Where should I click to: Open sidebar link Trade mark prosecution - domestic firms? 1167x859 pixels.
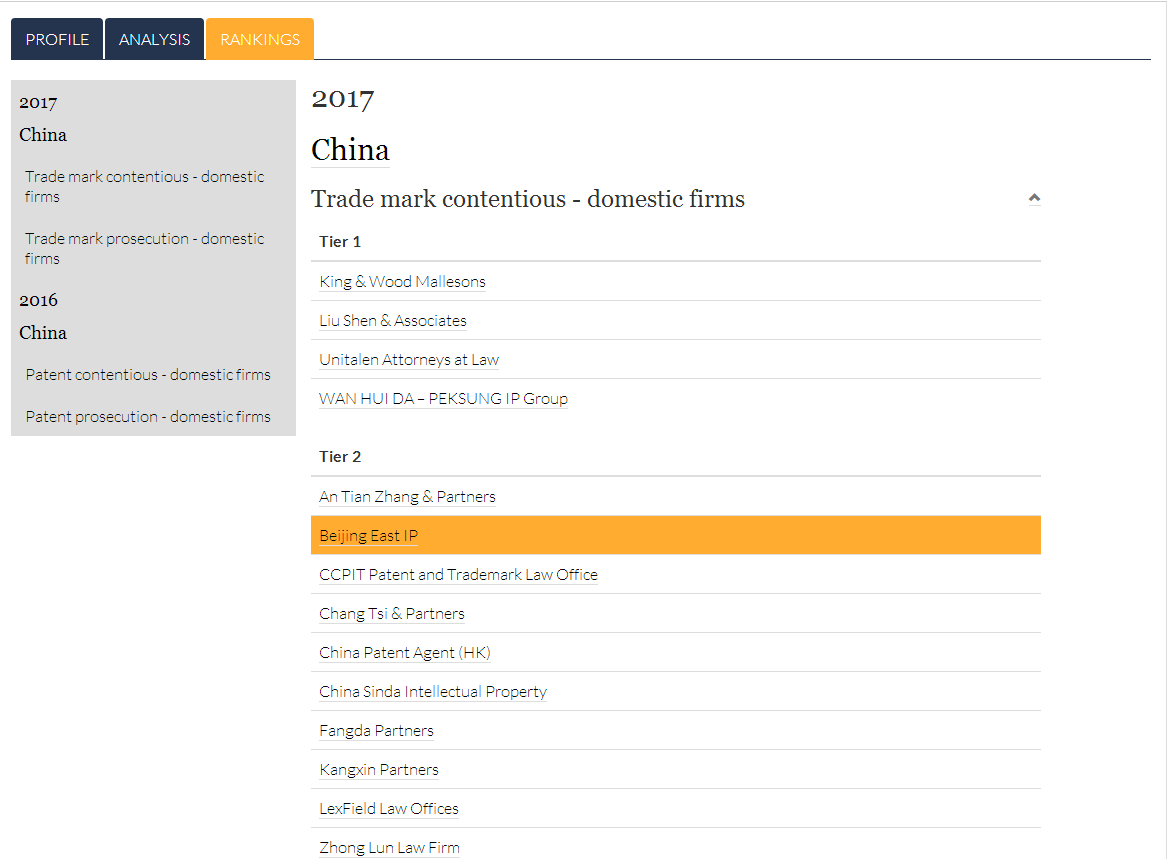pyautogui.click(x=144, y=249)
